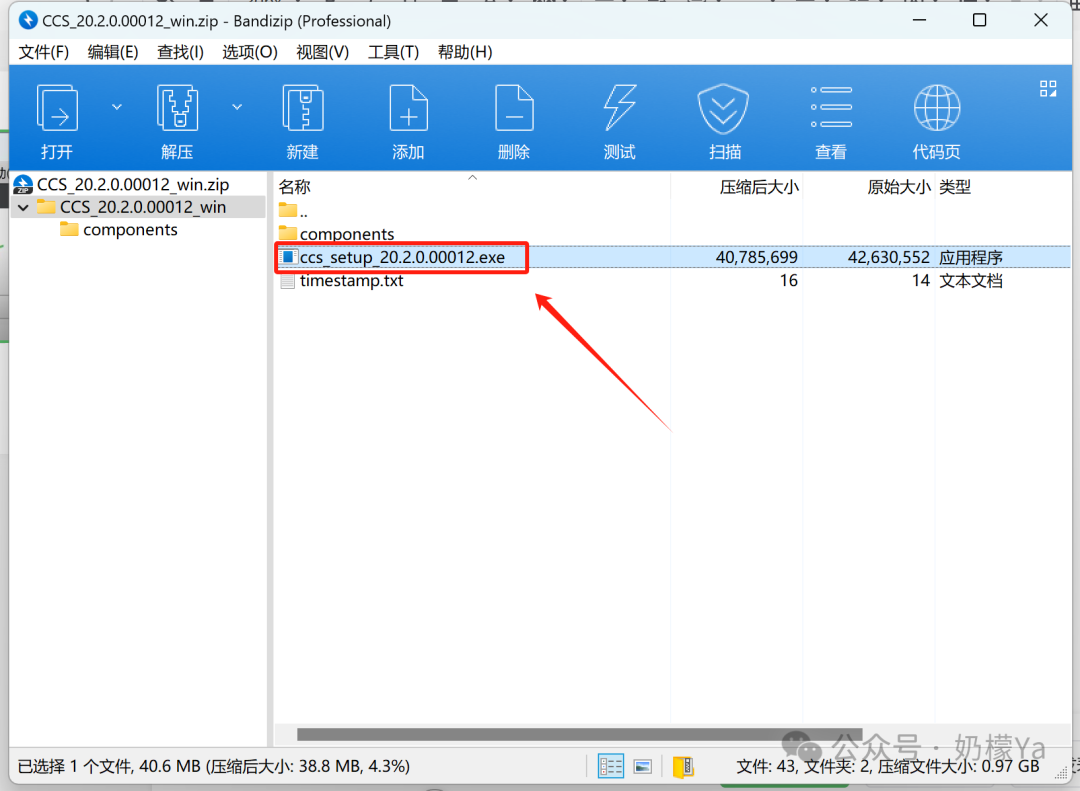This screenshot has width=1080, height=791.
Task: Click the 打开 (Open) toolbar icon
Action: pyautogui.click(x=57, y=107)
